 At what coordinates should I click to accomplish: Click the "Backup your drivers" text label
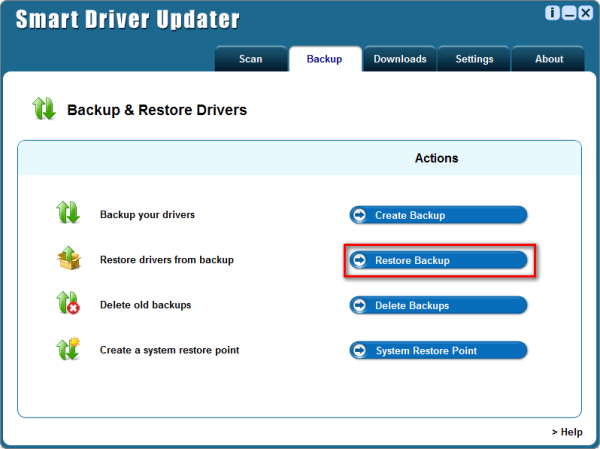coord(147,215)
